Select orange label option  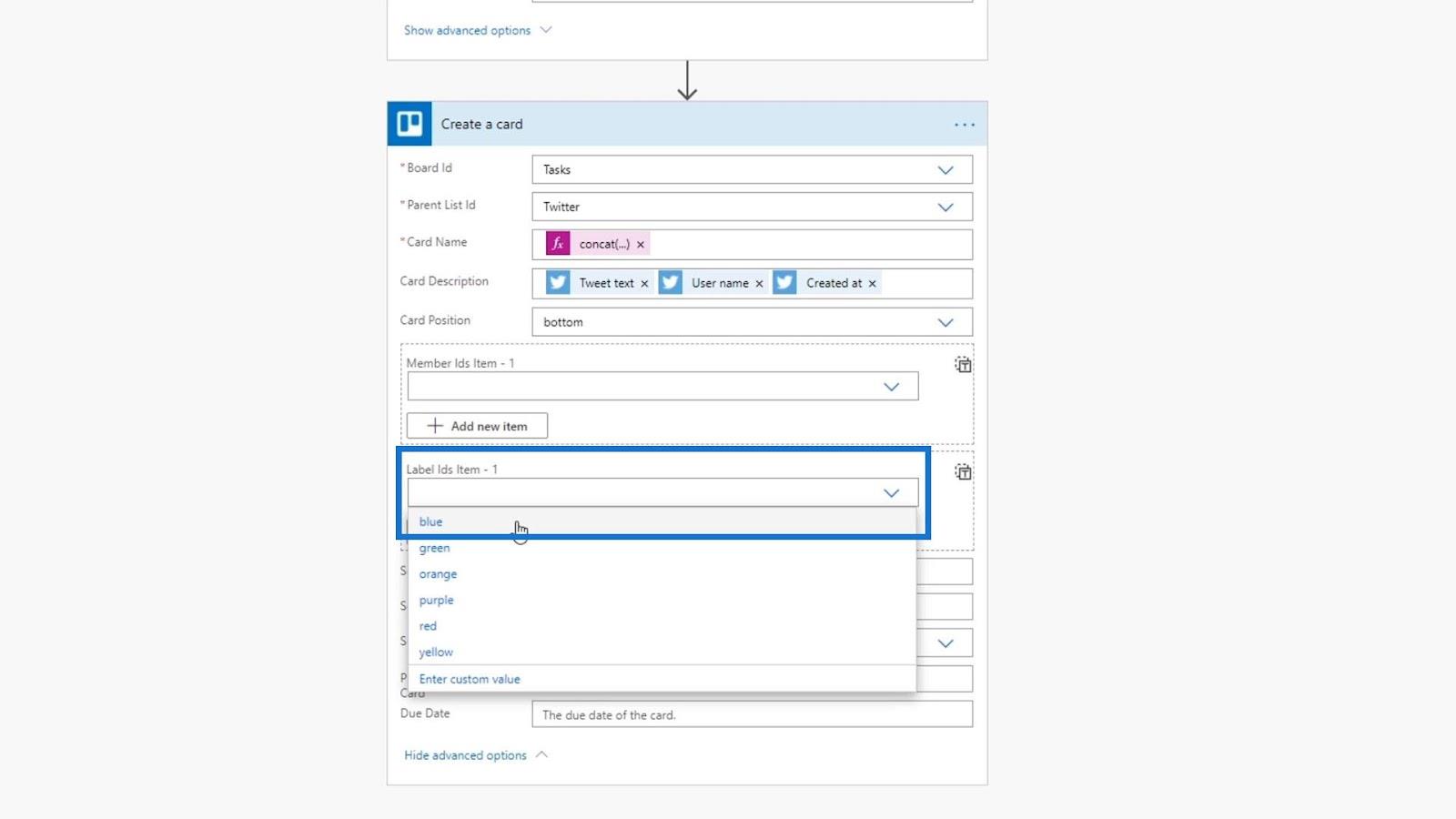click(x=662, y=574)
